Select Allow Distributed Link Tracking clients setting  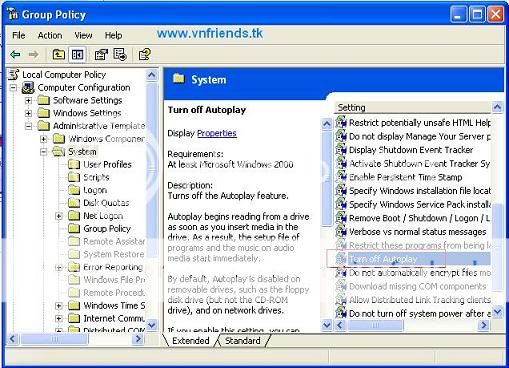[413, 300]
